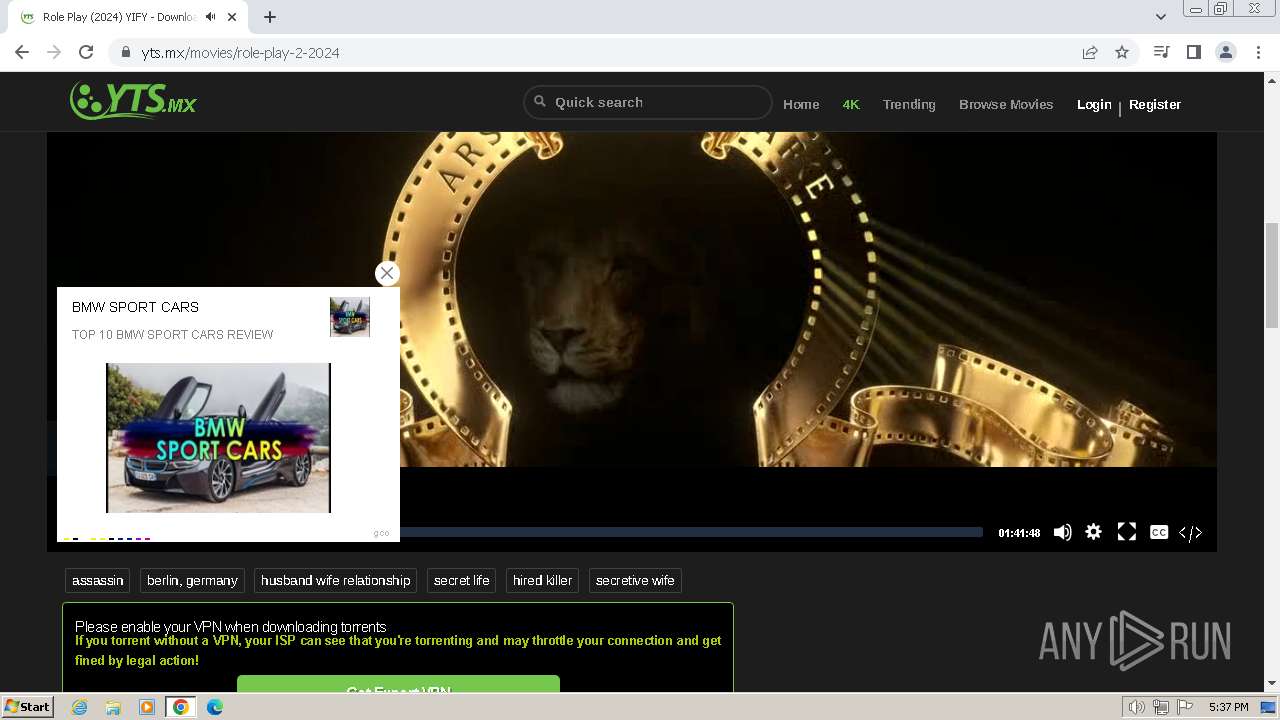View site info lock icon
Viewport: 1280px width, 720px height.
[x=125, y=52]
